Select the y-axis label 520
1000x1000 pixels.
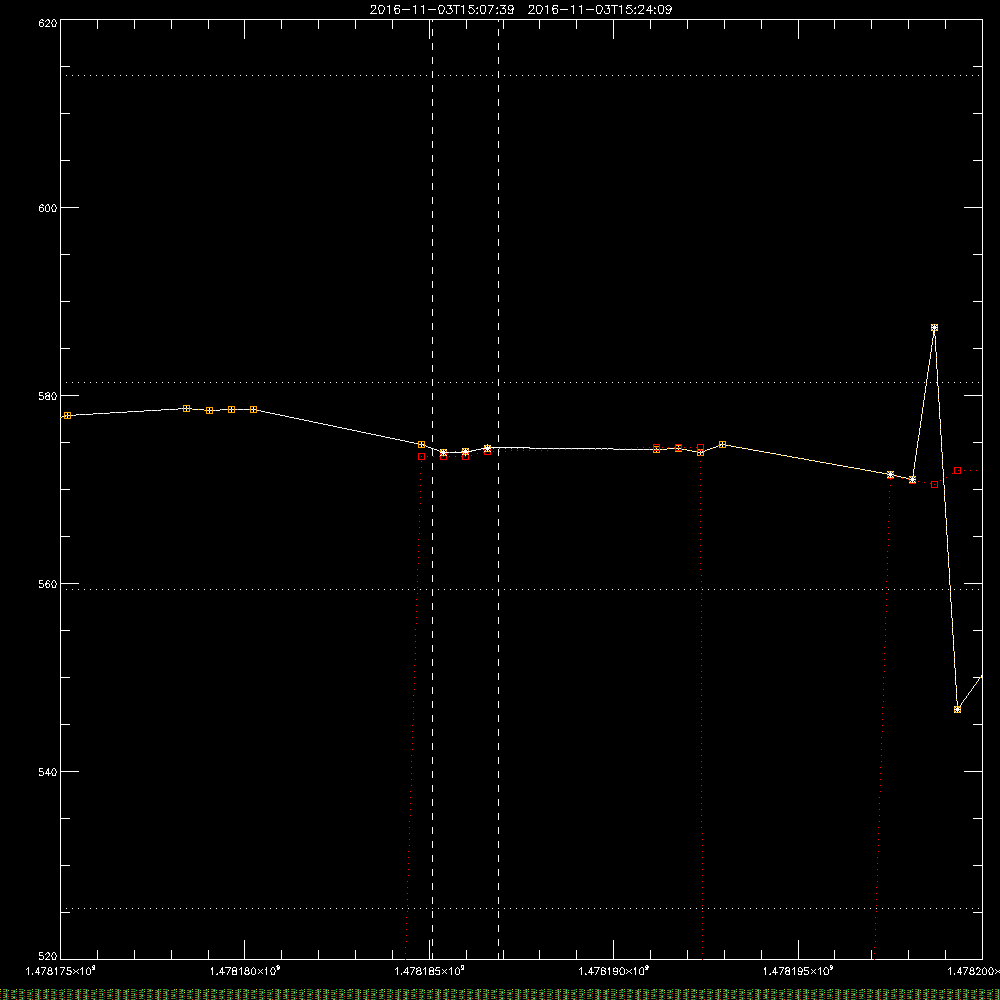[48, 957]
